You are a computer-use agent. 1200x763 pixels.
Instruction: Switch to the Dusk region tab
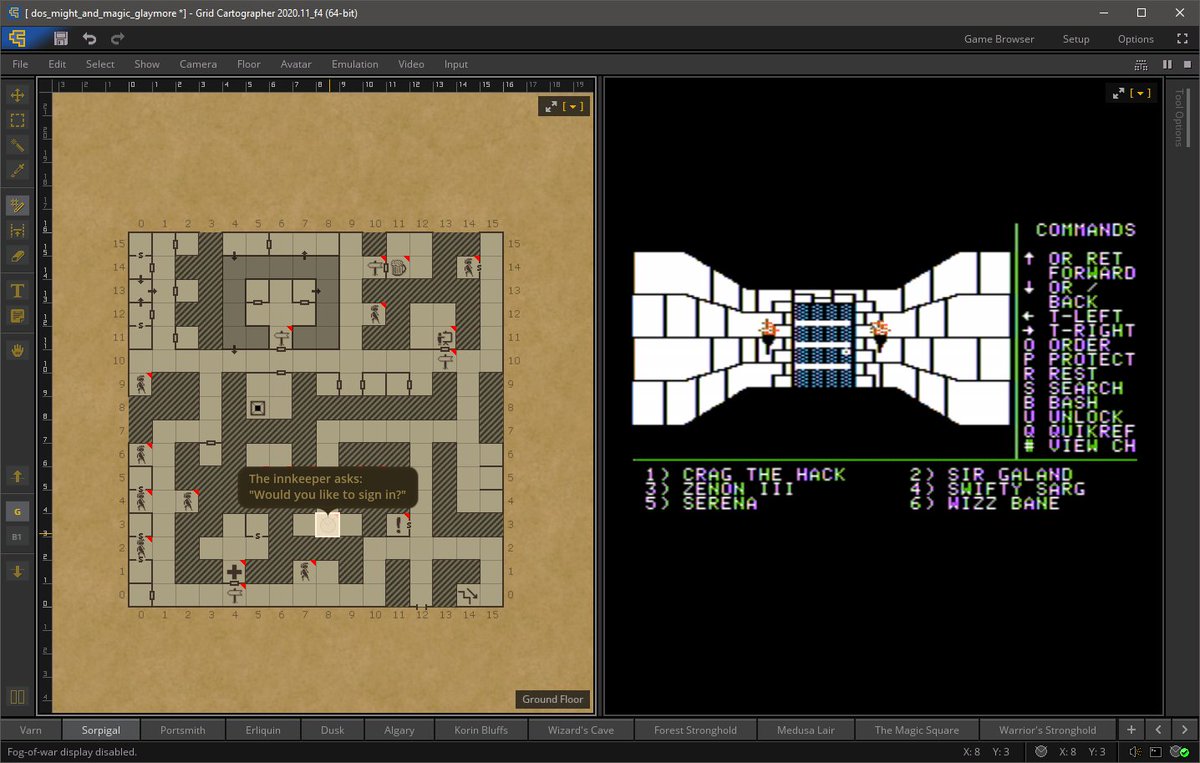(332, 730)
